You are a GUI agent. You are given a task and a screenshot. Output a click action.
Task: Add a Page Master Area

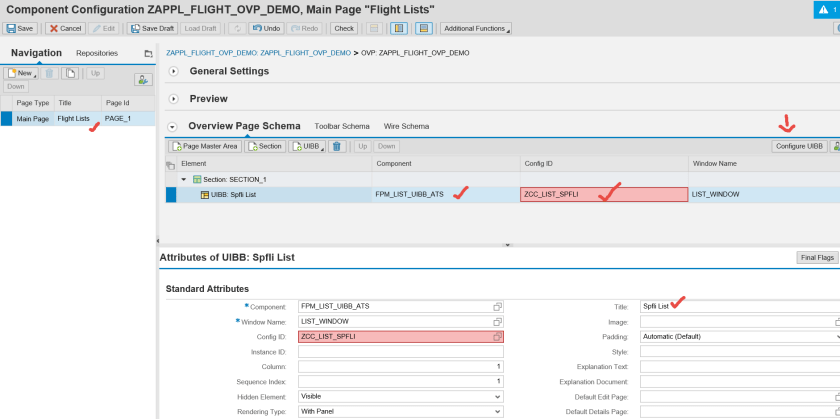pyautogui.click(x=205, y=146)
